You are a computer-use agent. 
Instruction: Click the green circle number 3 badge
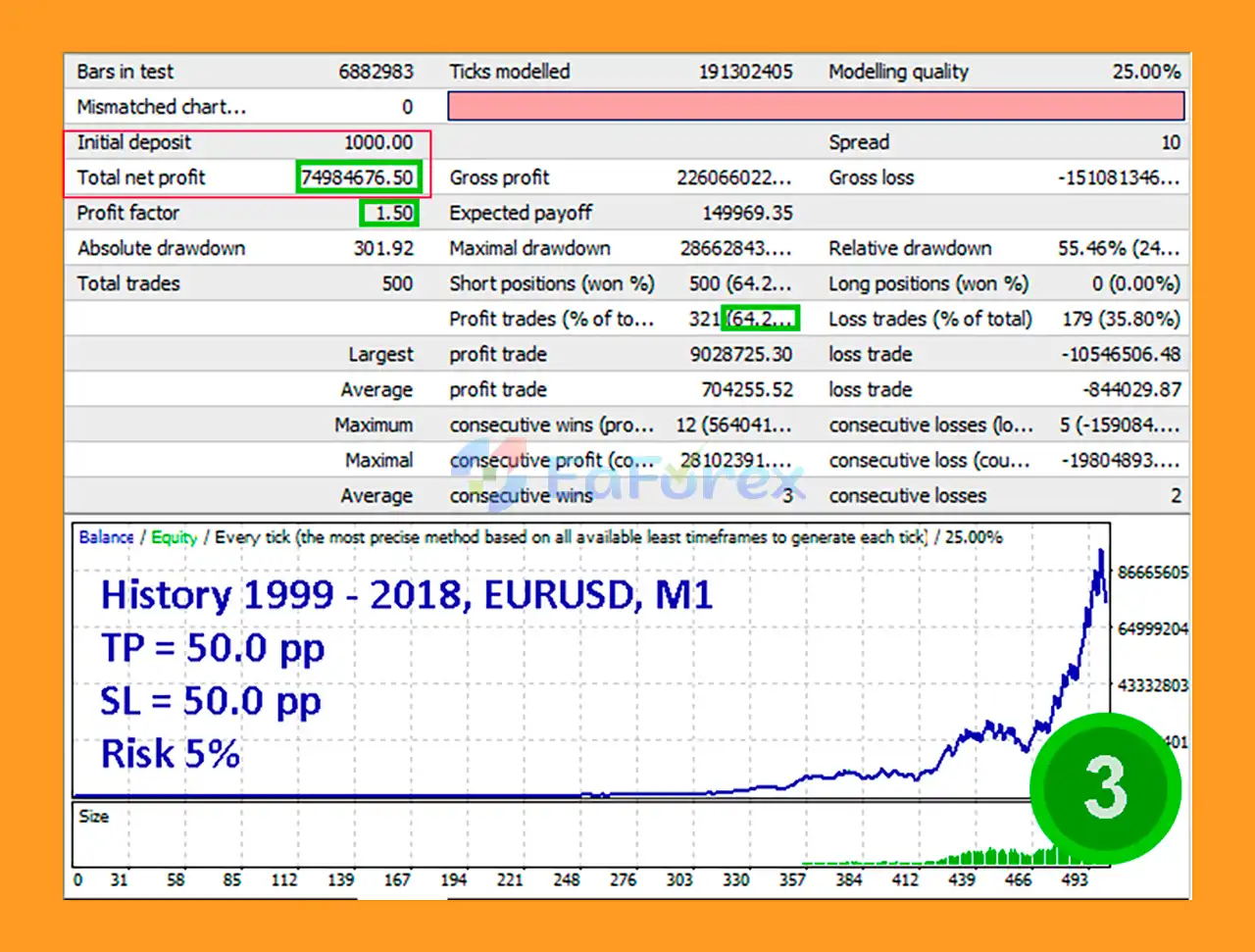click(1105, 789)
